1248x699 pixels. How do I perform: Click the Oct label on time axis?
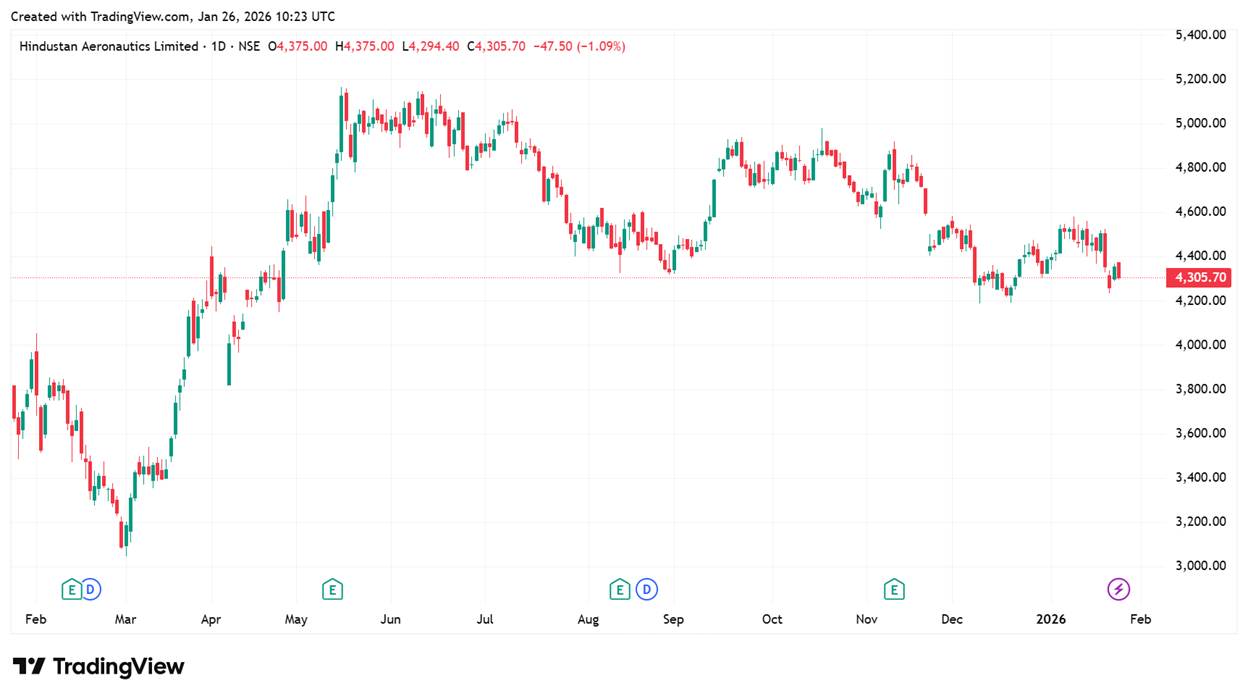[x=772, y=620]
